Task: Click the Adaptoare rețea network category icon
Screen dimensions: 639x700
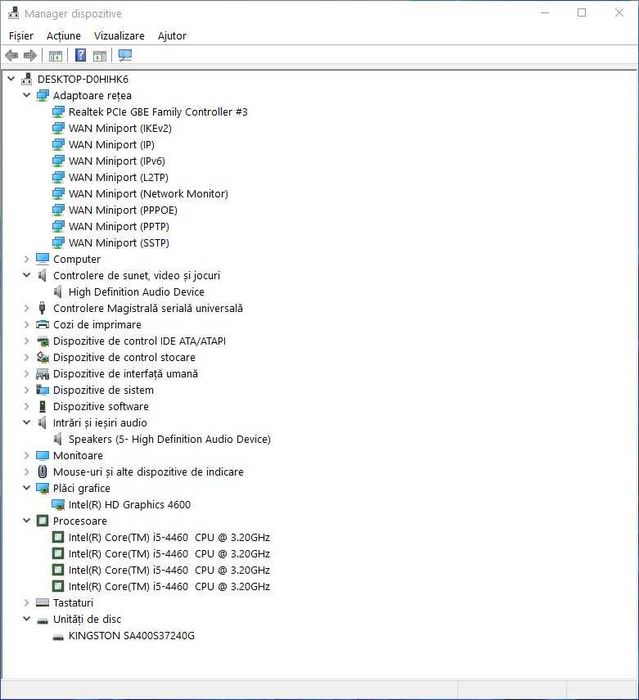Action: pos(42,96)
